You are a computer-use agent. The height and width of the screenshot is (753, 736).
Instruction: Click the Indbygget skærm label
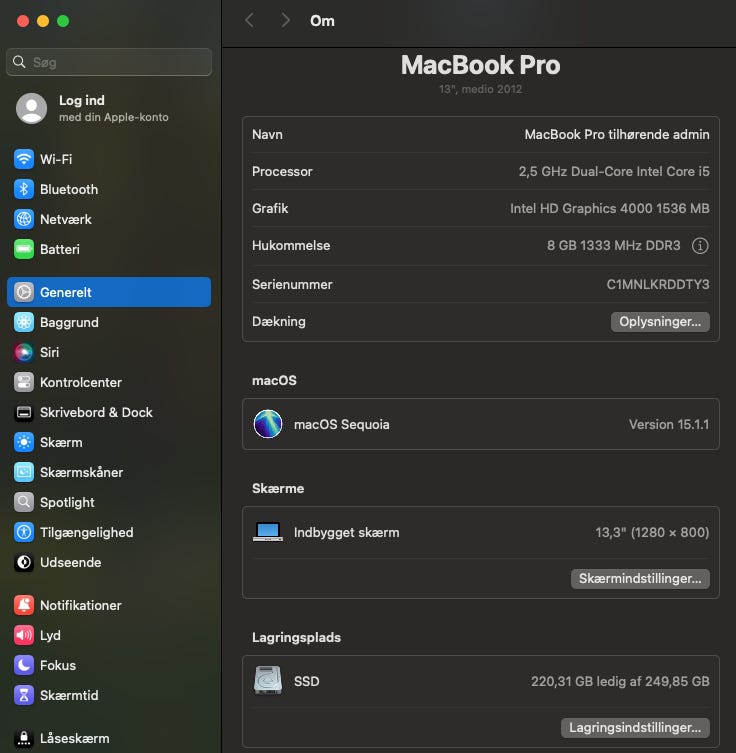[347, 533]
